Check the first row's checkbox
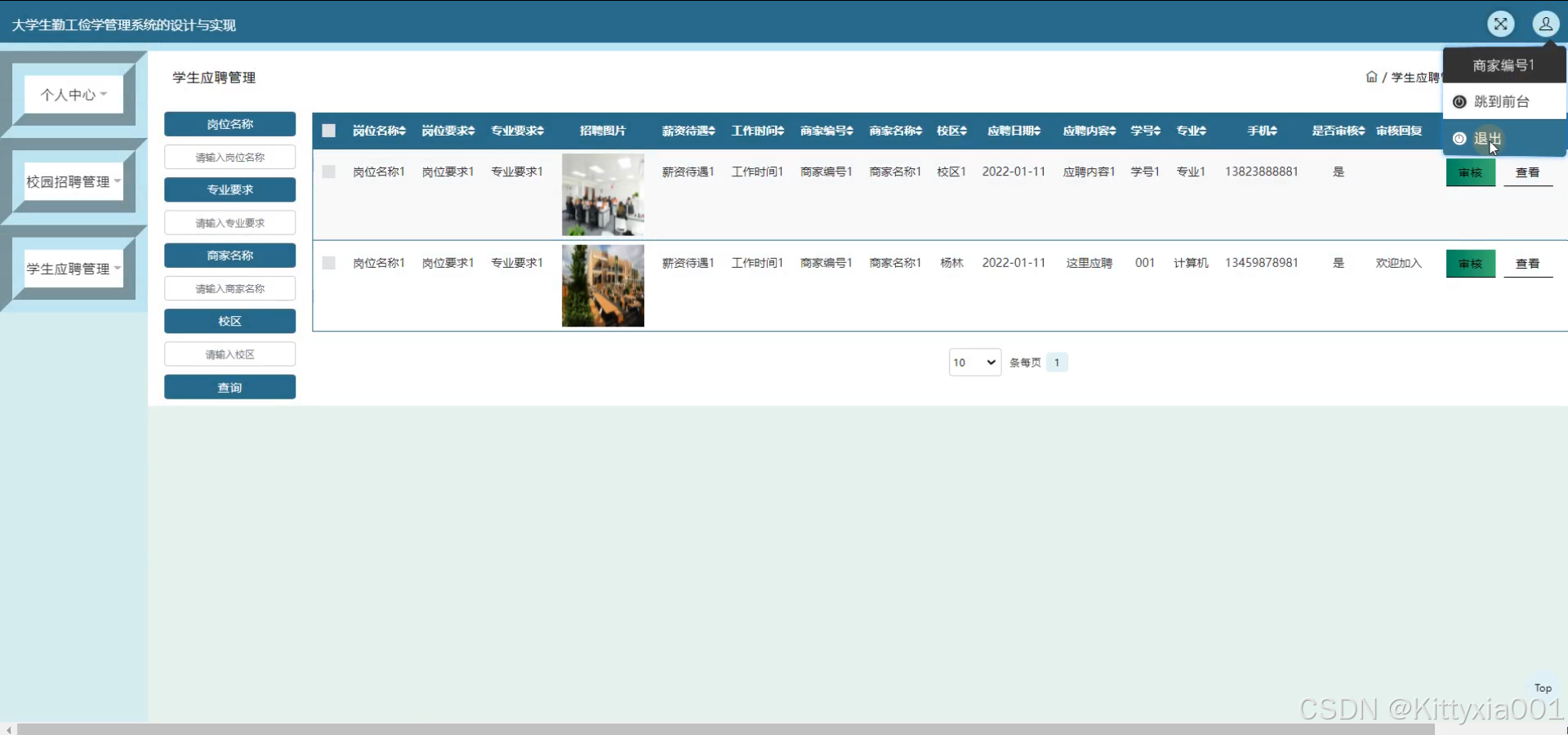Screen dimensions: 1568x735 click(328, 171)
